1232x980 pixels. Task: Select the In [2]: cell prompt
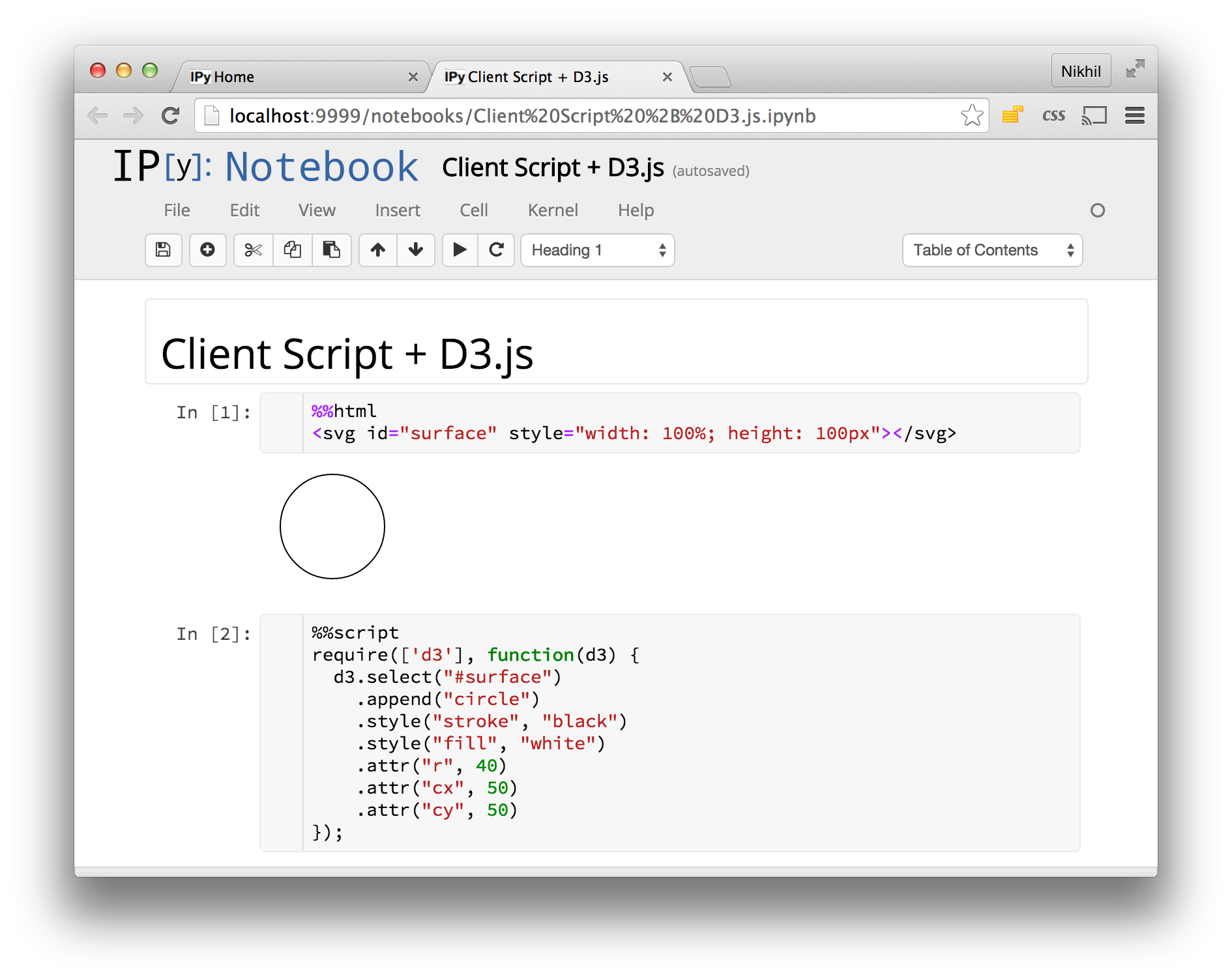pyautogui.click(x=214, y=634)
